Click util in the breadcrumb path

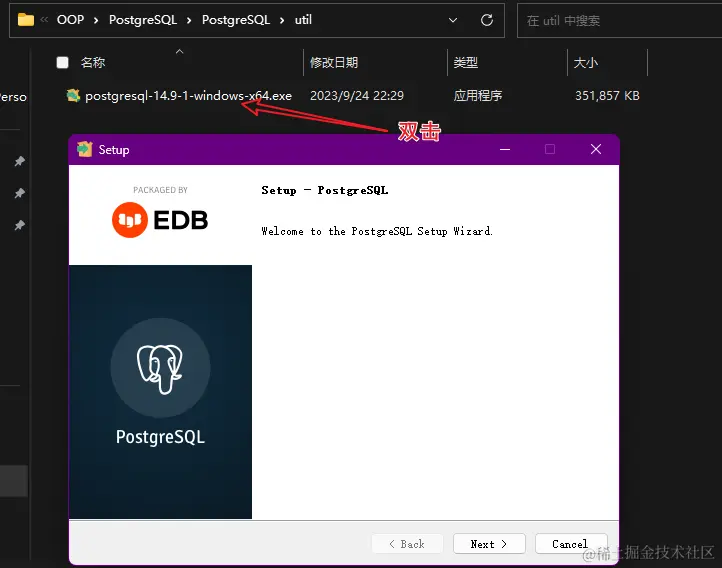point(303,20)
